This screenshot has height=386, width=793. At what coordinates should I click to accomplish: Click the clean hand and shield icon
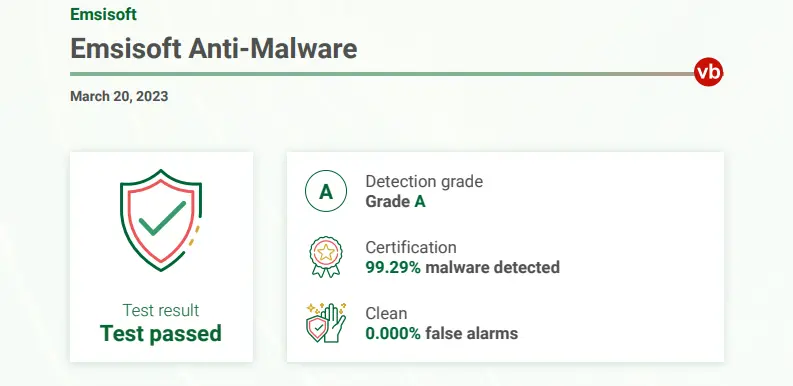[326, 322]
